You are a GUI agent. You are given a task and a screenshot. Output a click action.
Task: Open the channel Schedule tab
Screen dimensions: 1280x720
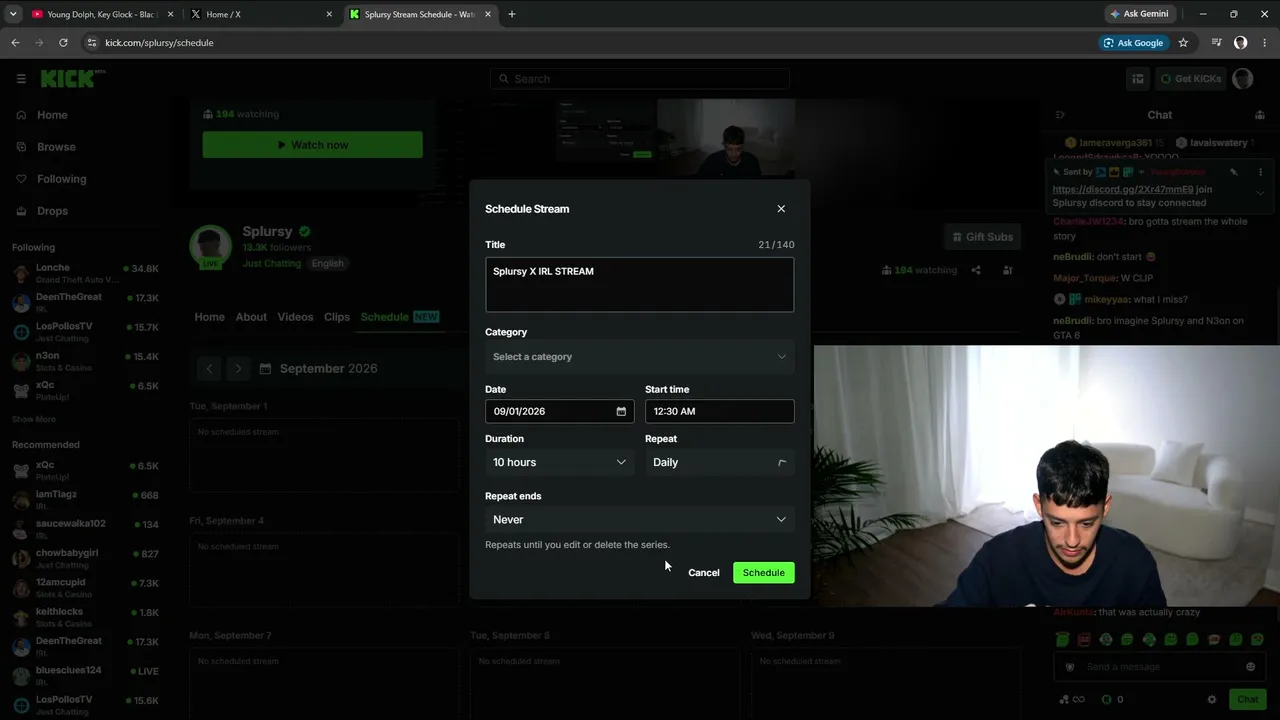pyautogui.click(x=400, y=317)
